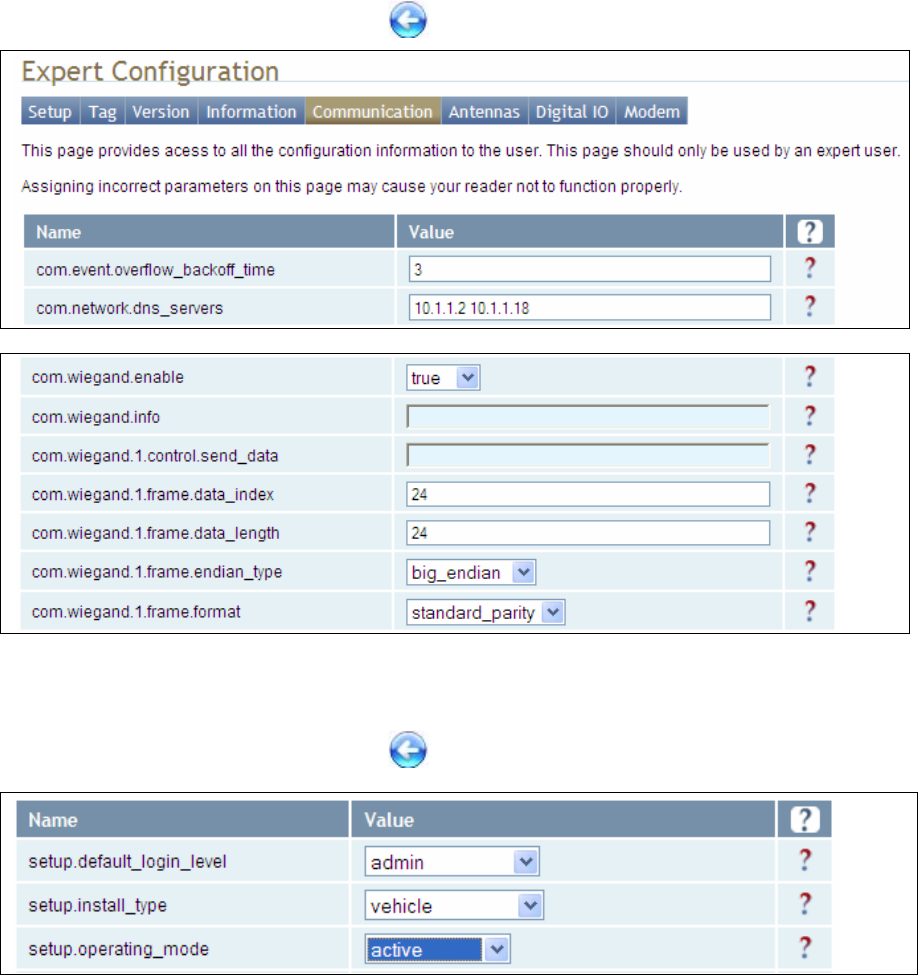Viewport: 918px width, 975px height.
Task: Open the default_login_level admin dropdown
Action: 452,862
